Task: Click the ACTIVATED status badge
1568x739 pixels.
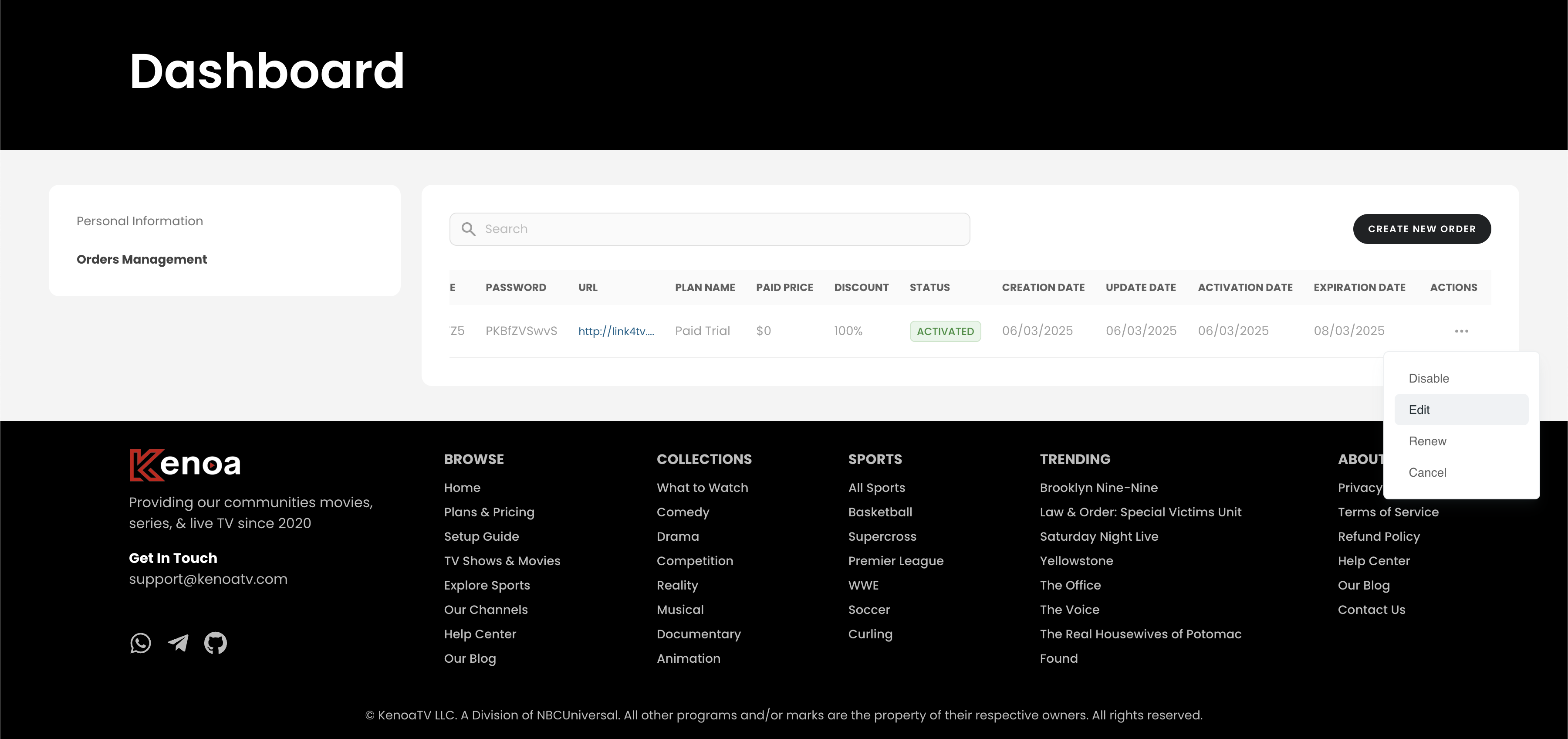Action: click(x=945, y=331)
